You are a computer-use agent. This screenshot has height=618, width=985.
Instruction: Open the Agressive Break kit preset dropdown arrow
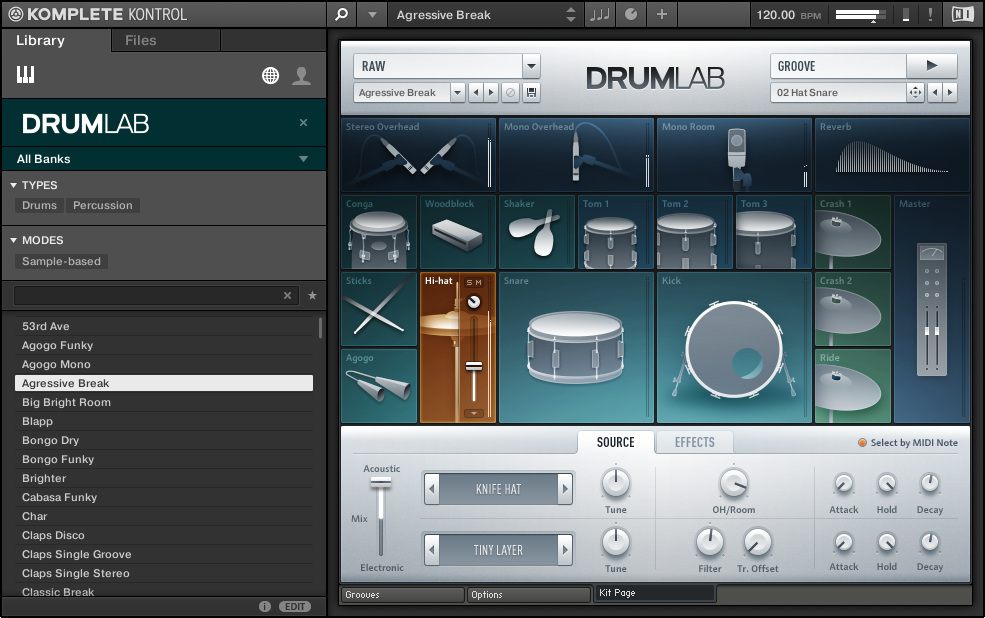457,93
